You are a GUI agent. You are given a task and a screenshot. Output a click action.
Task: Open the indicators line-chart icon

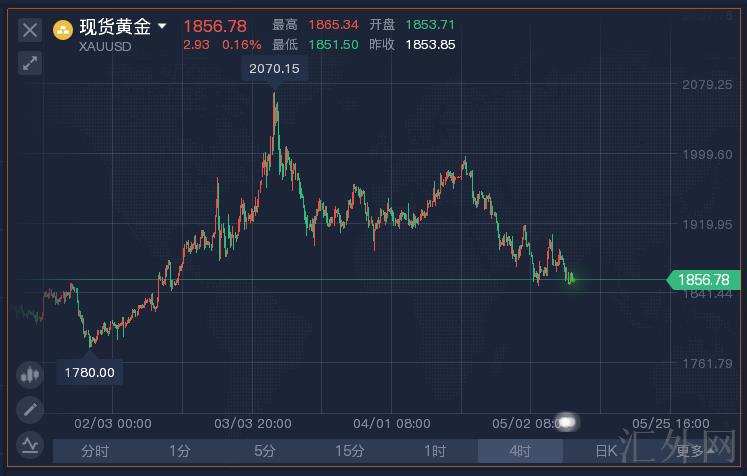(30, 442)
